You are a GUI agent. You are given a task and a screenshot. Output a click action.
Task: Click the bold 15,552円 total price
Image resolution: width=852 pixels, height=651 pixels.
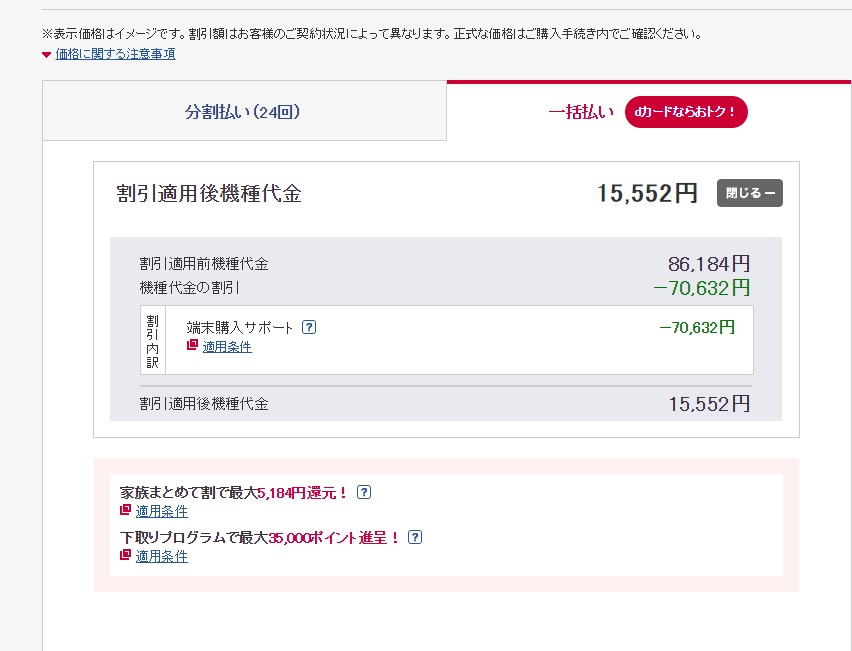coord(647,194)
